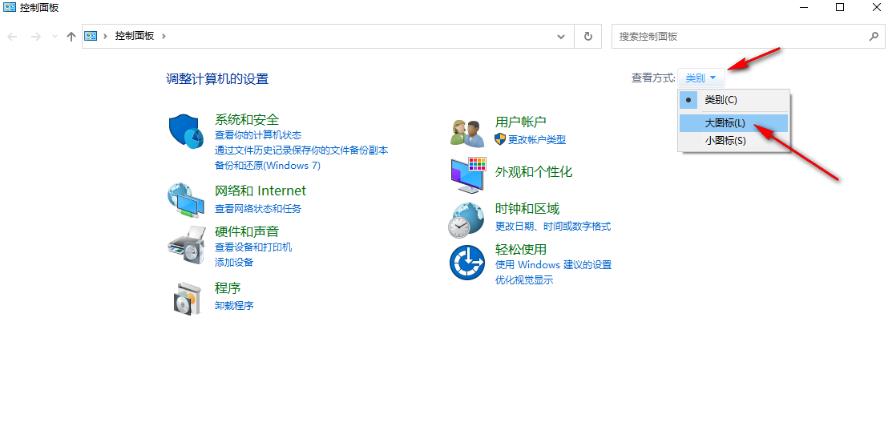Click 更改日期、时间或数字格式 link
892x442 pixels.
click(553, 226)
